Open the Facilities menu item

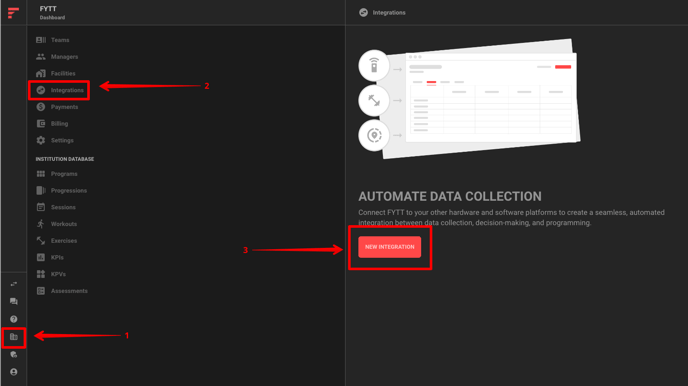coord(56,73)
